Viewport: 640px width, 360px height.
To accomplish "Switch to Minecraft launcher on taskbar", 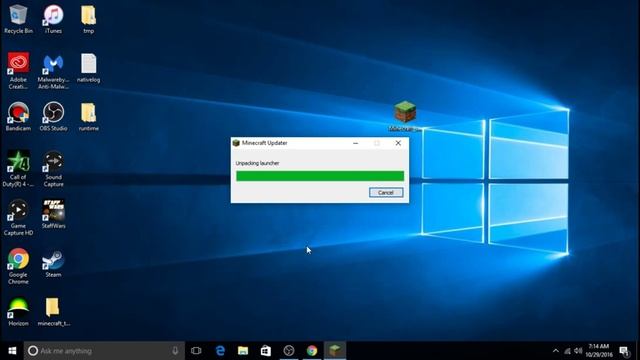I will pos(335,351).
